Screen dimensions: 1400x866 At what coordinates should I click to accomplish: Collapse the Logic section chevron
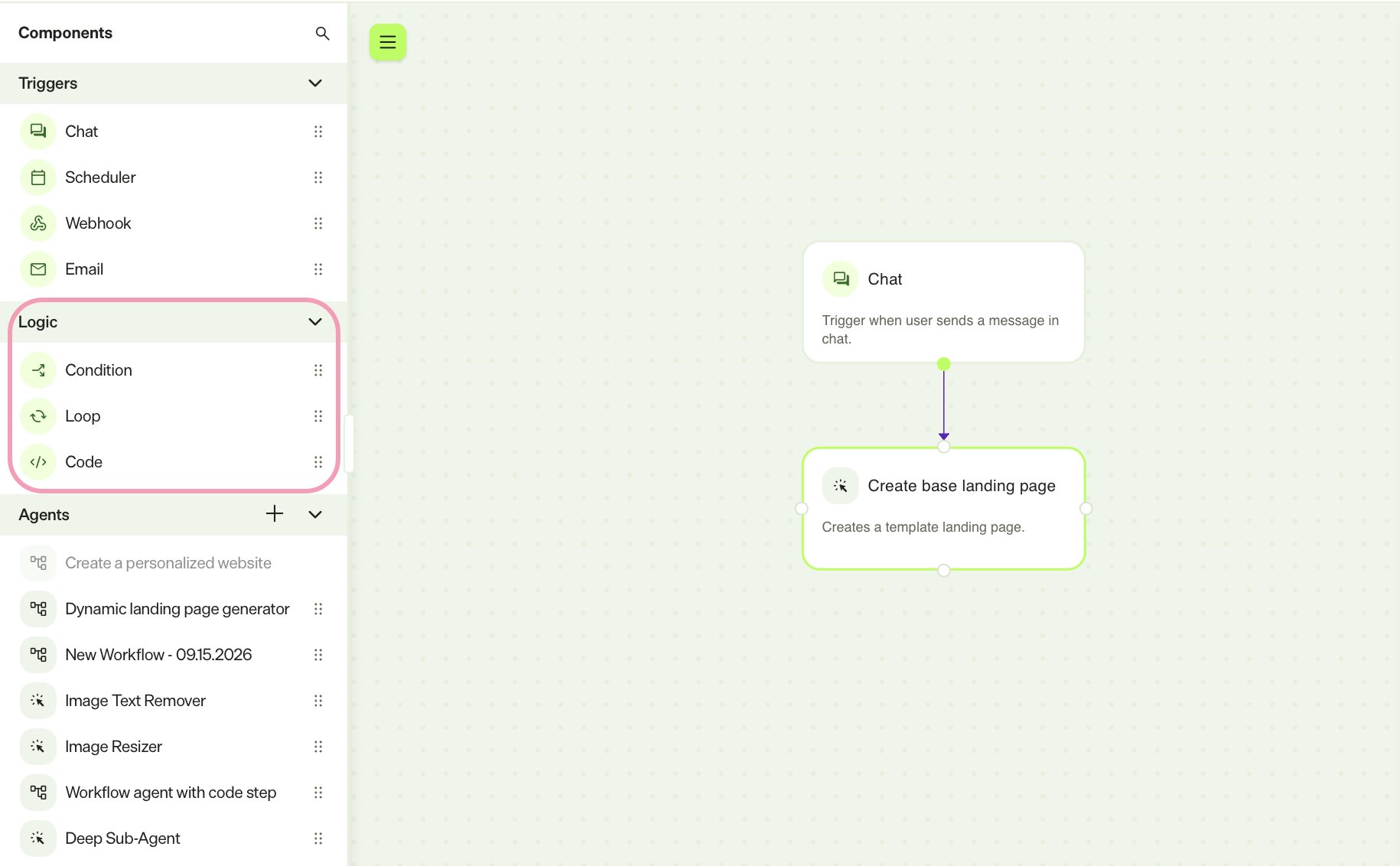pos(315,322)
